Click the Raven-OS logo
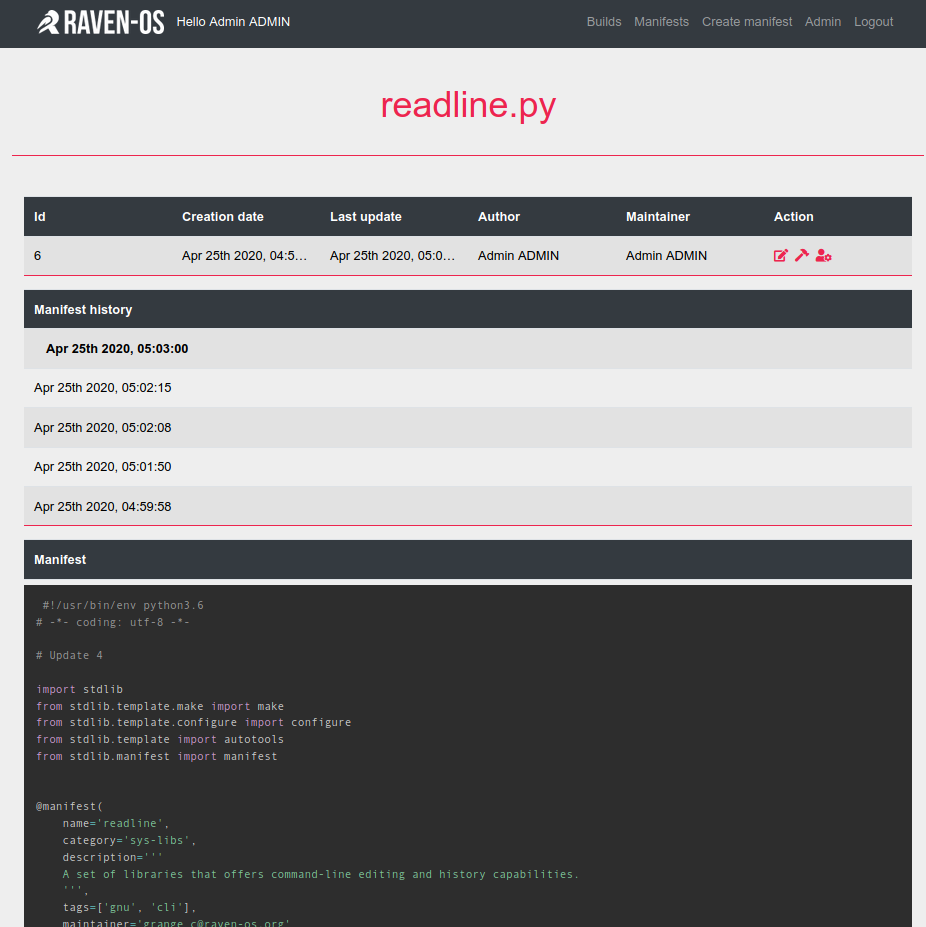 [100, 22]
